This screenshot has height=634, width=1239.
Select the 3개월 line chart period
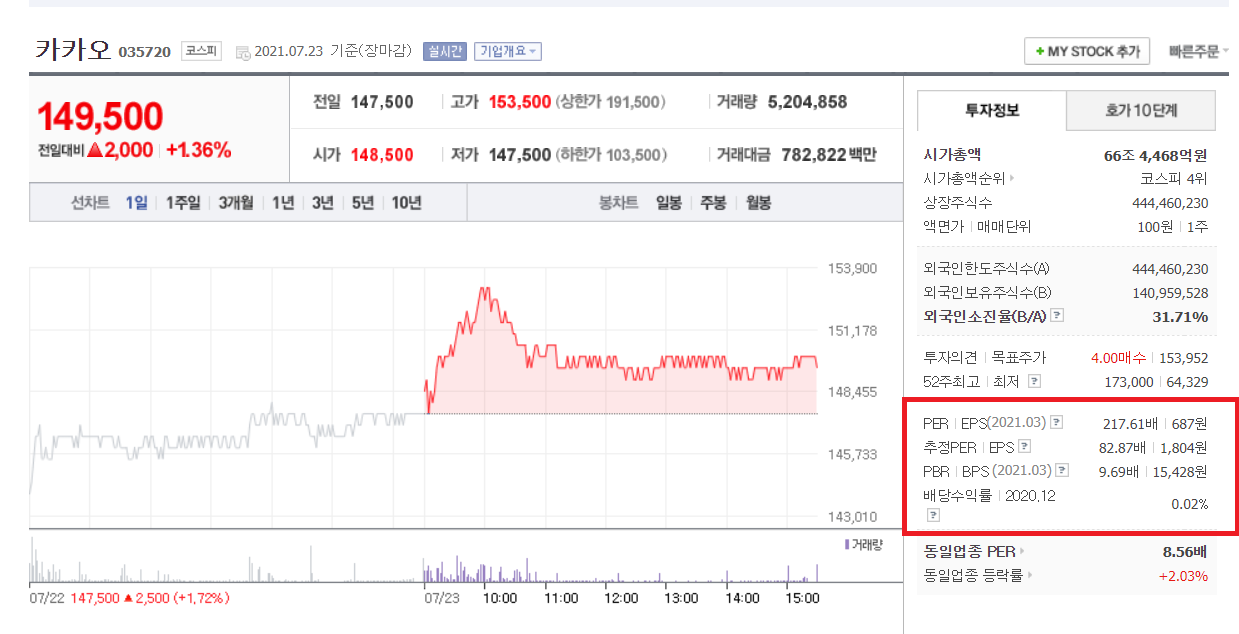coord(237,203)
